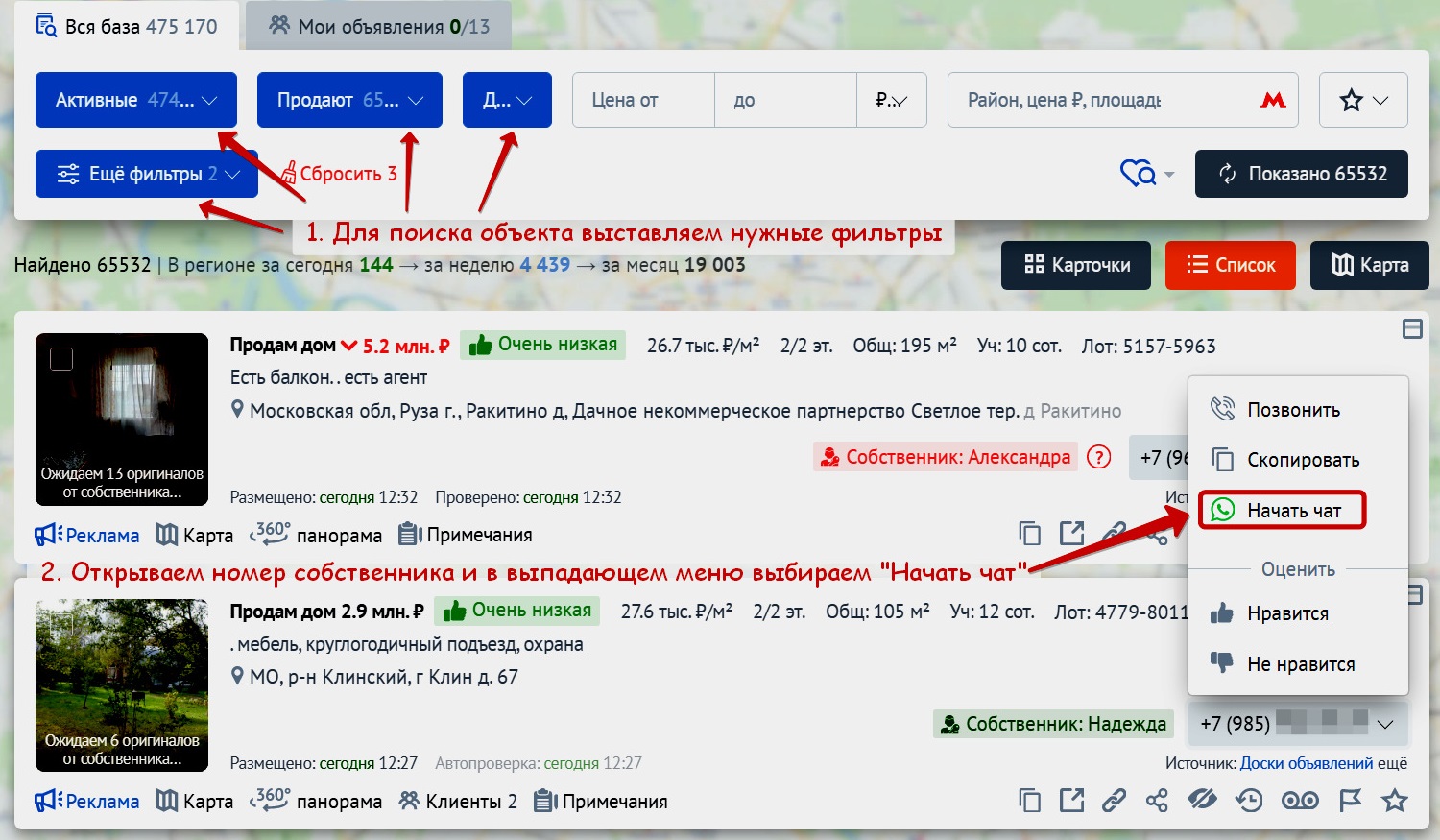The width and height of the screenshot is (1440, 840).
Task: Click the за месяц 19 003 count
Action: (x=715, y=265)
